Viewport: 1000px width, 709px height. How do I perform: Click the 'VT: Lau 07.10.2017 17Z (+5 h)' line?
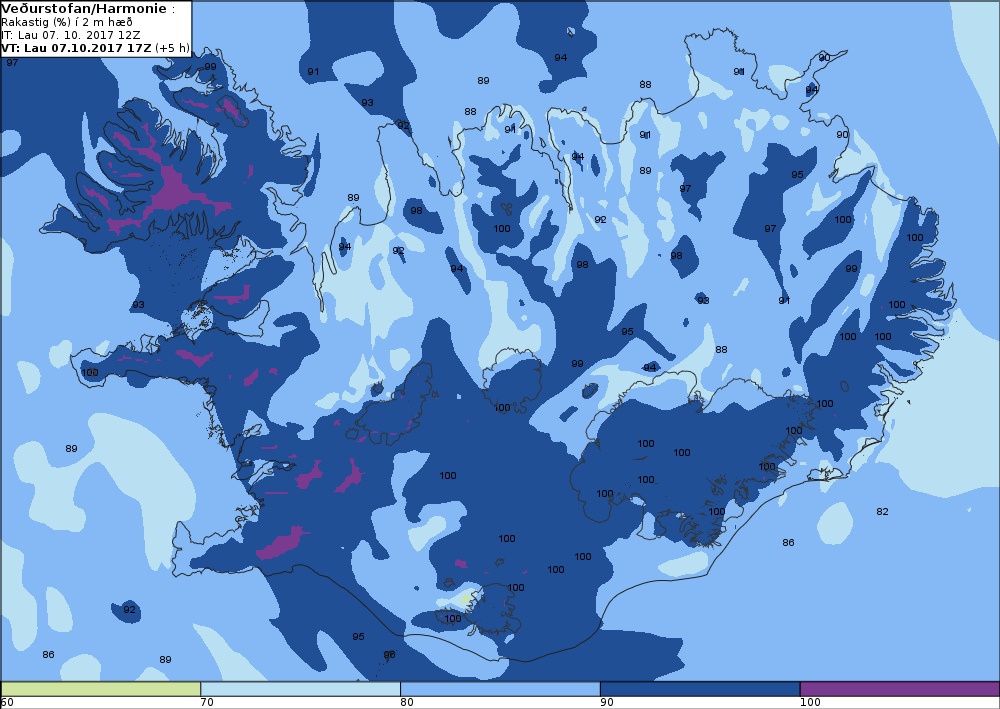pyautogui.click(x=95, y=48)
